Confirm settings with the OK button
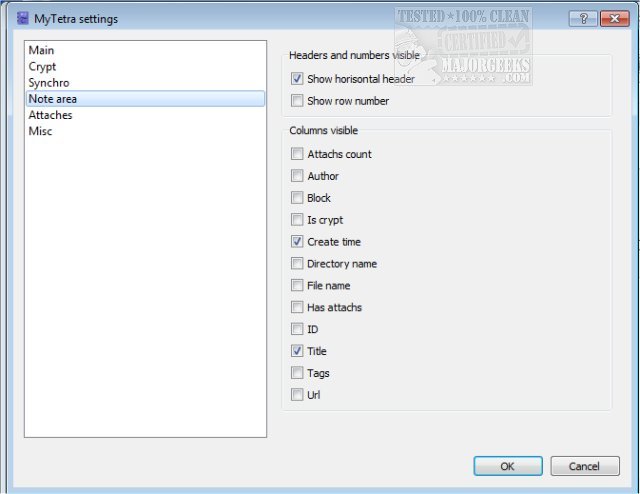The image size is (640, 494). (508, 466)
